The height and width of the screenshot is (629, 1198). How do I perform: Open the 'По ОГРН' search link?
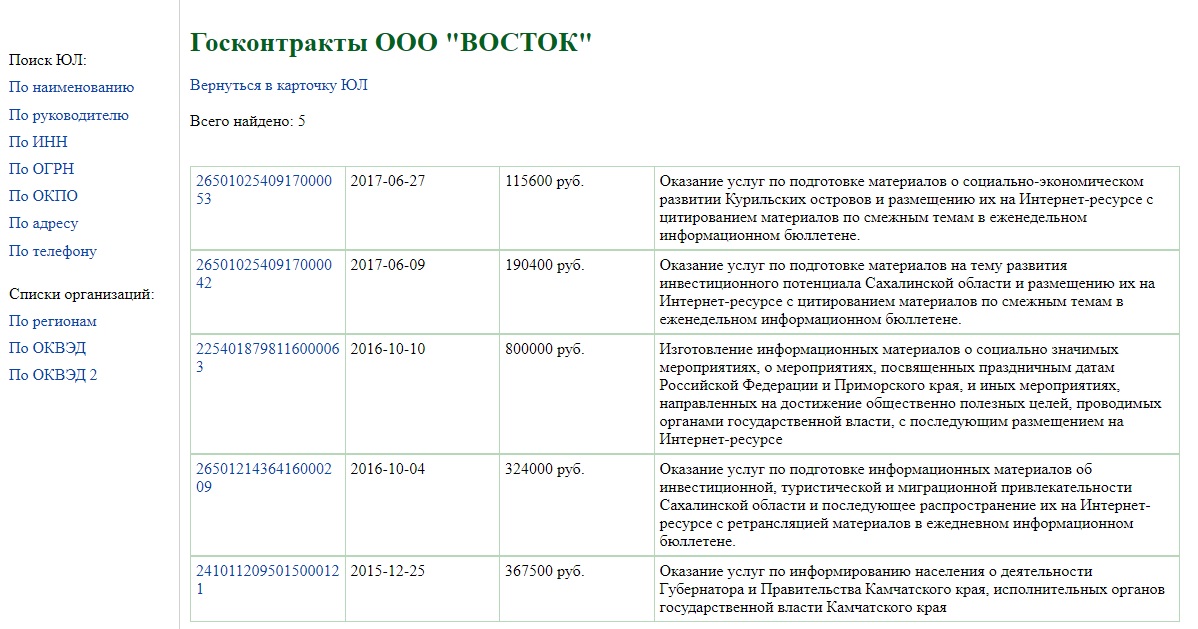click(41, 169)
